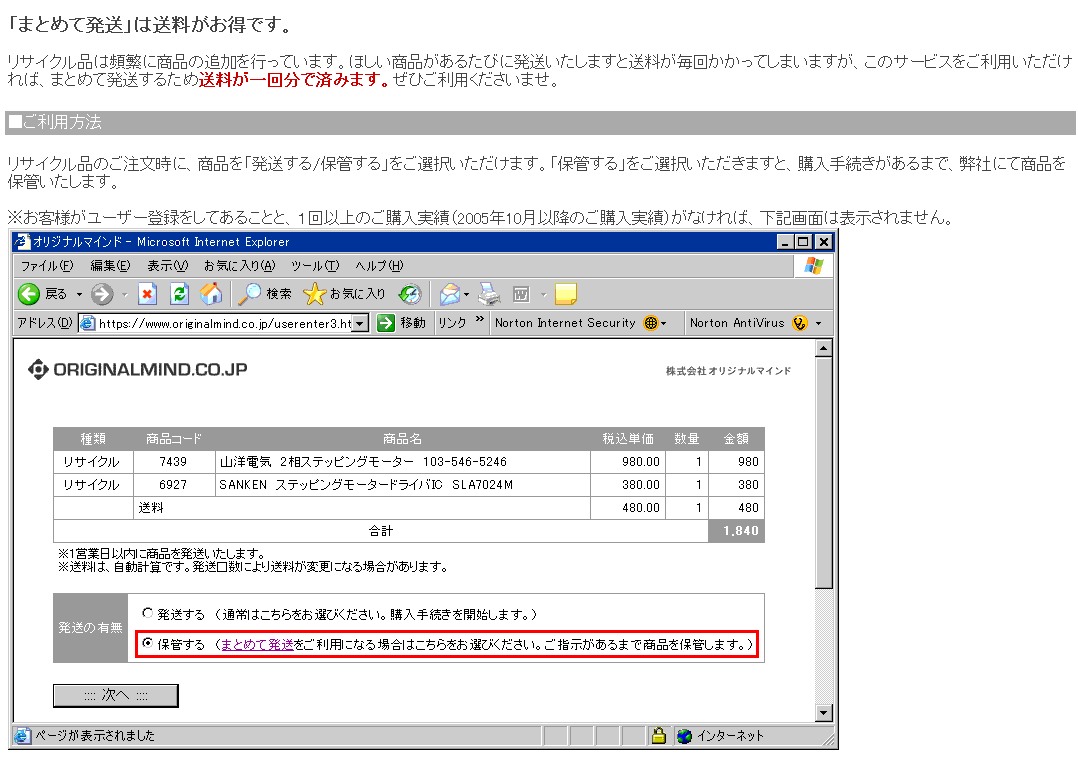Open the Forward button dropdown arrow
This screenshot has width=1078, height=762.
[124, 294]
